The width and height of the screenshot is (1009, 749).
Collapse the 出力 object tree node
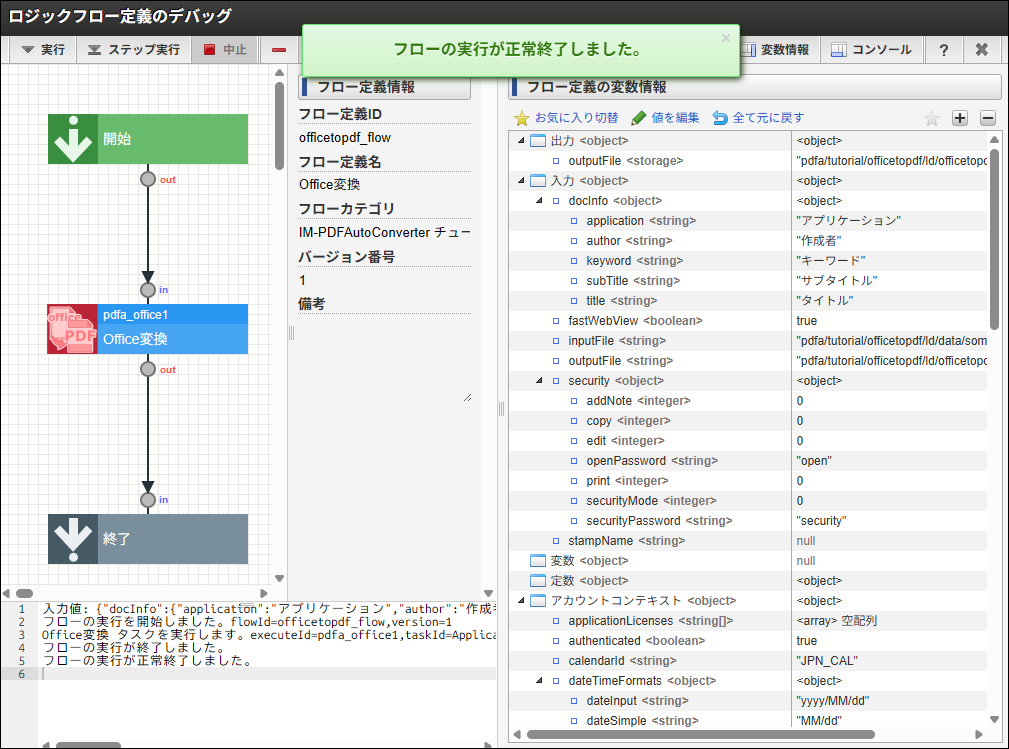521,141
